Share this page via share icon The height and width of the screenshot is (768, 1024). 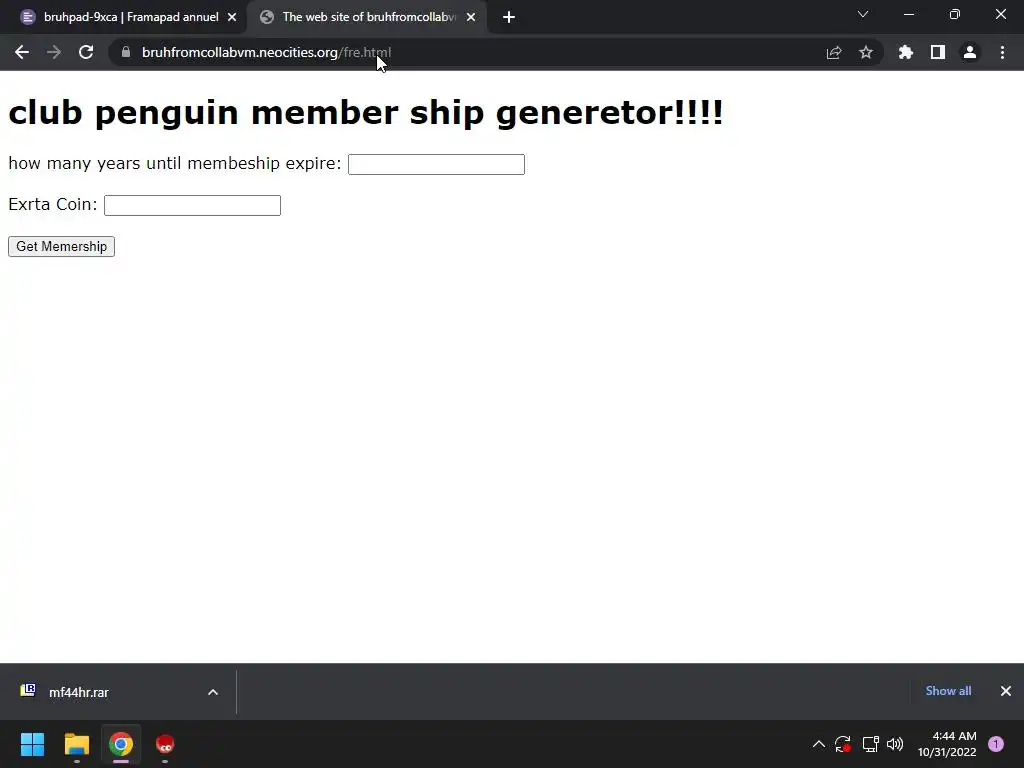tap(834, 52)
